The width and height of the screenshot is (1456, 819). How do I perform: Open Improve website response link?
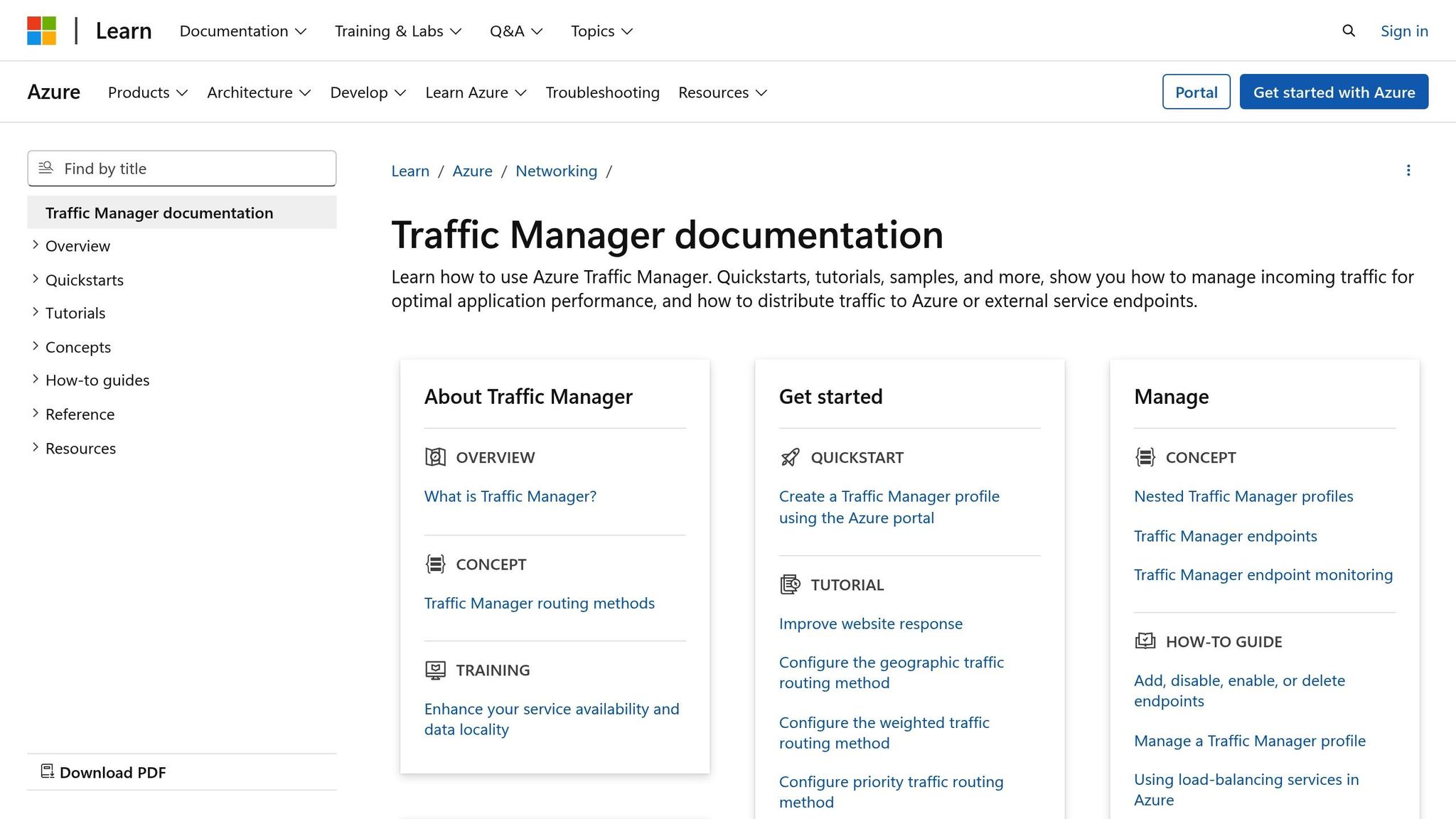click(870, 623)
